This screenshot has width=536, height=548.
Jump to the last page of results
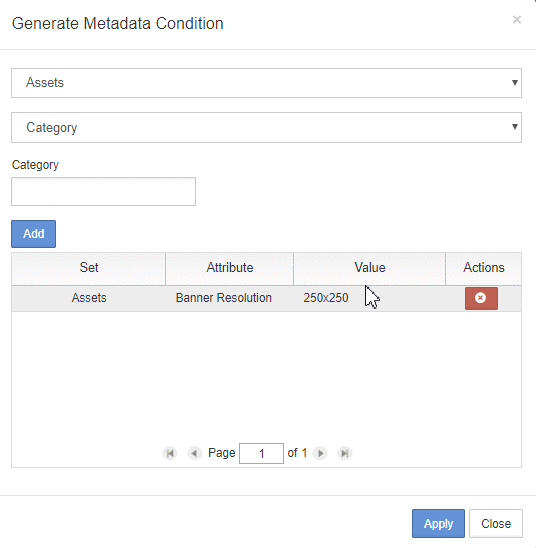coord(345,453)
